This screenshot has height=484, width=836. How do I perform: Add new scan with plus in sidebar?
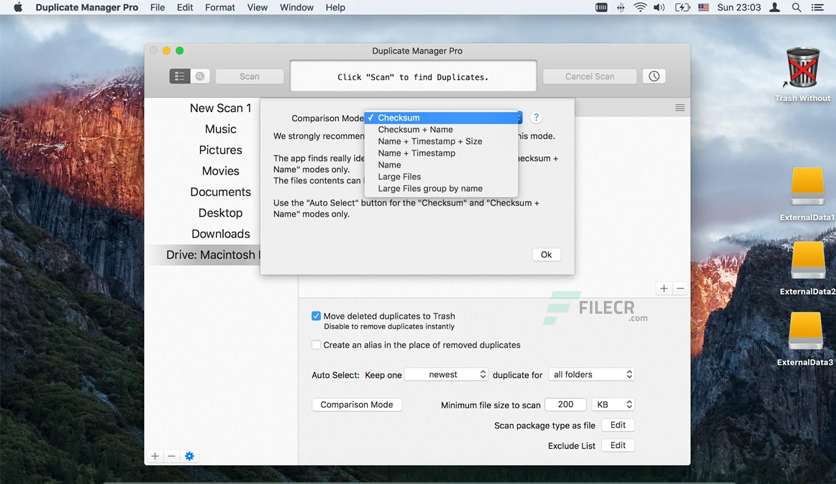[x=155, y=456]
